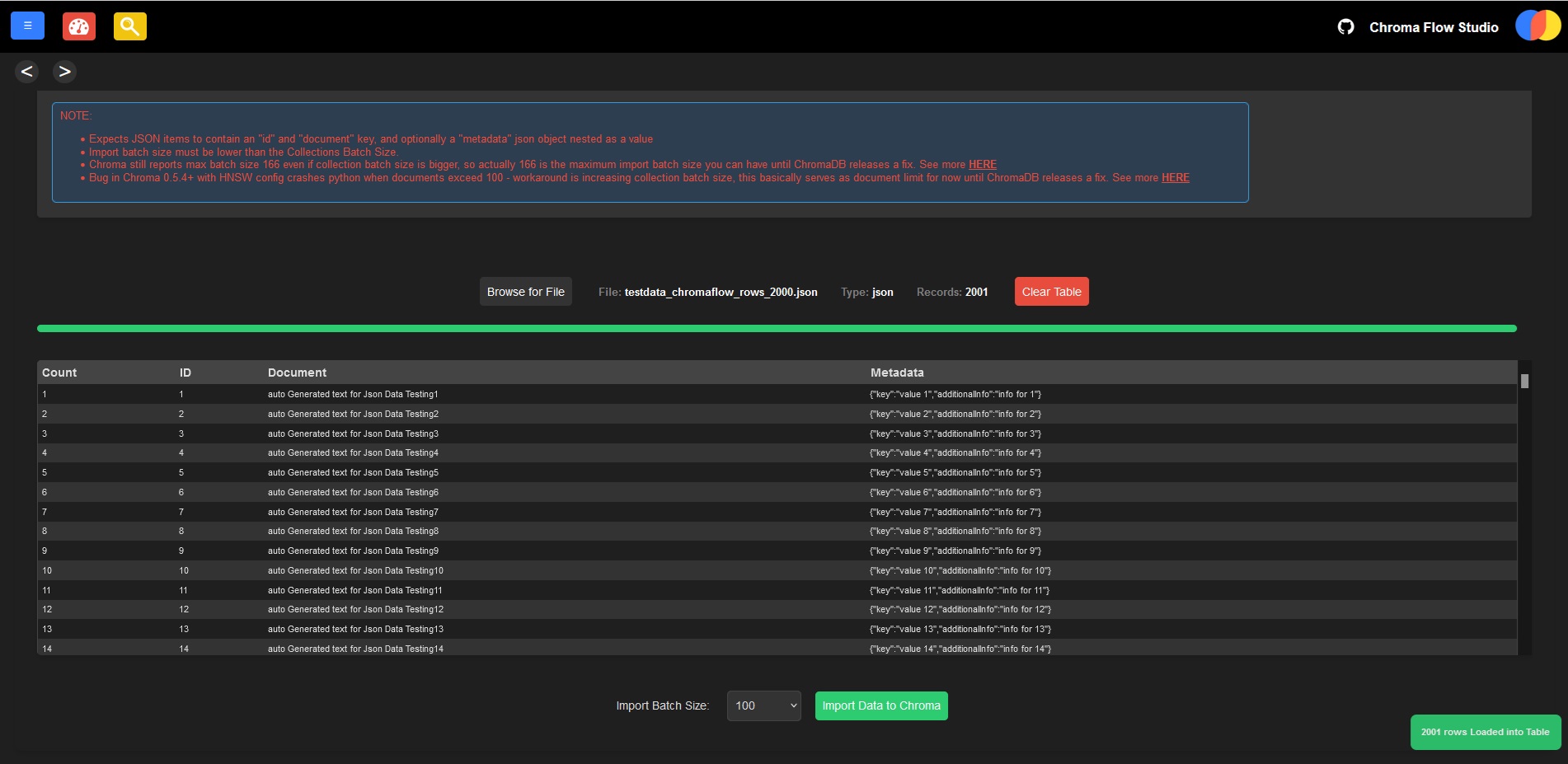Select document cell 'Json Data Testing4'
Image resolution: width=1568 pixels, height=764 pixels.
353,453
